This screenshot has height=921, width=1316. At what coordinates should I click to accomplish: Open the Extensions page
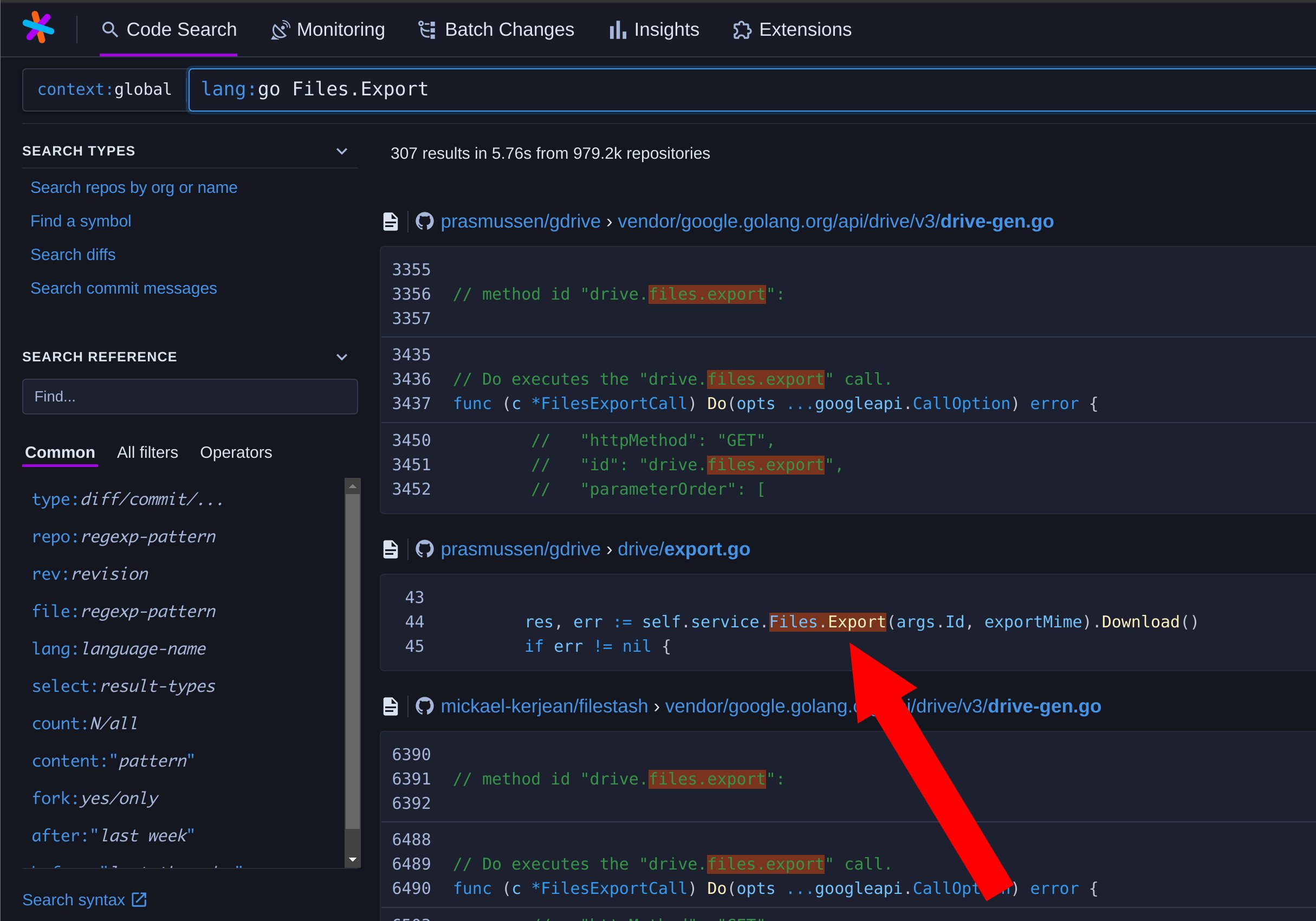coord(792,30)
